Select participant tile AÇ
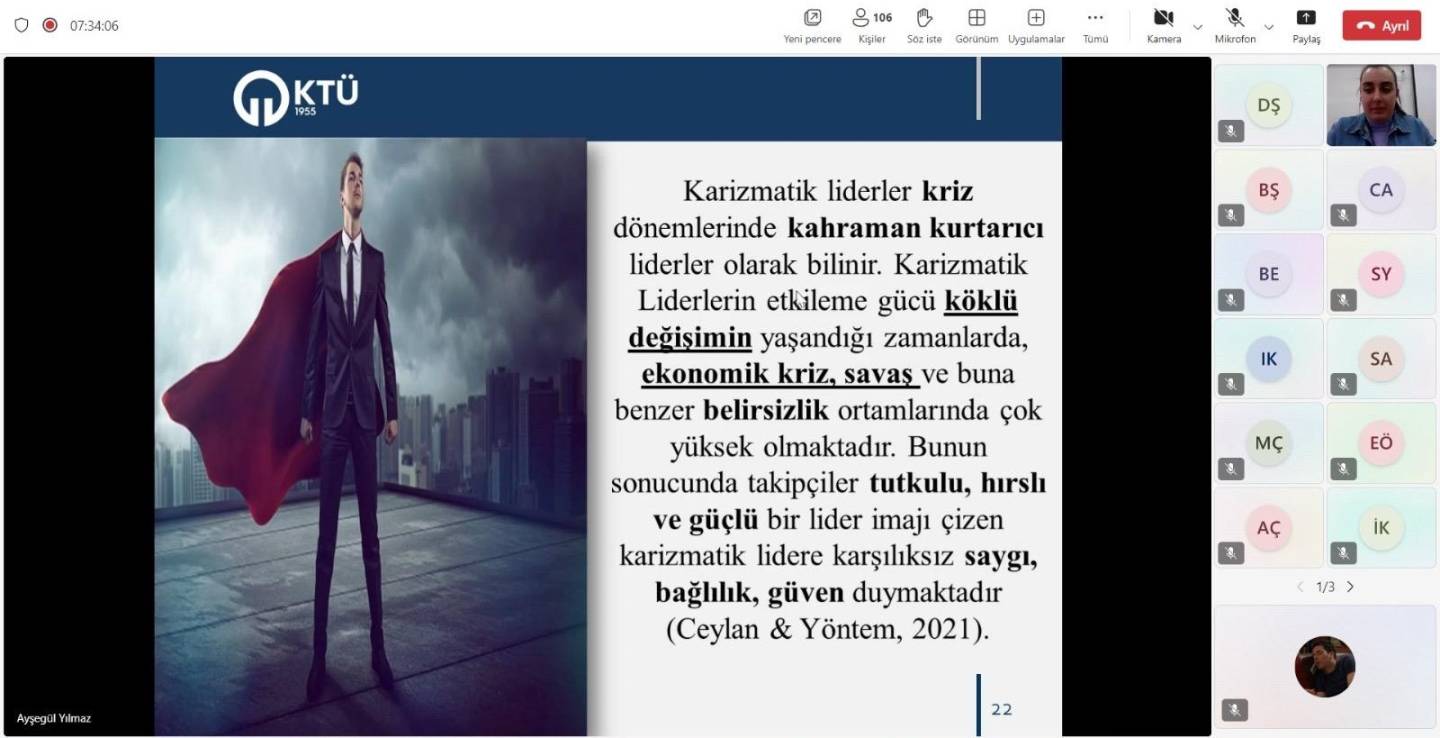 (1269, 528)
